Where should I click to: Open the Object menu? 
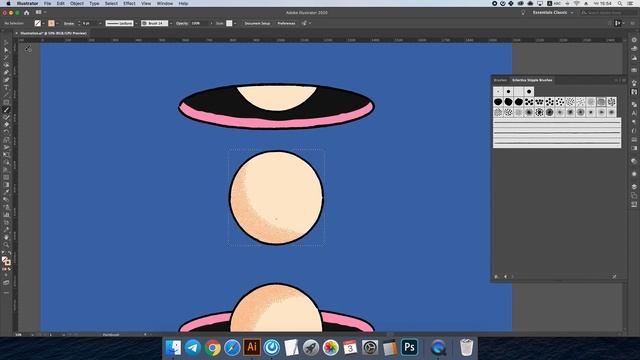click(x=77, y=3)
